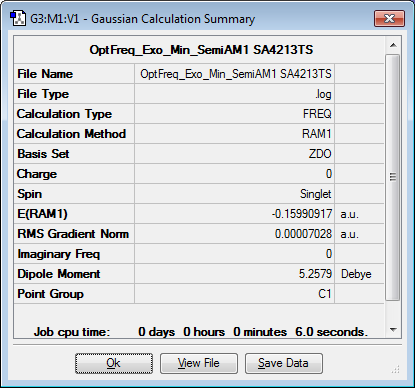
Task: Click the scrollbar up arrow
Action: coord(393,45)
